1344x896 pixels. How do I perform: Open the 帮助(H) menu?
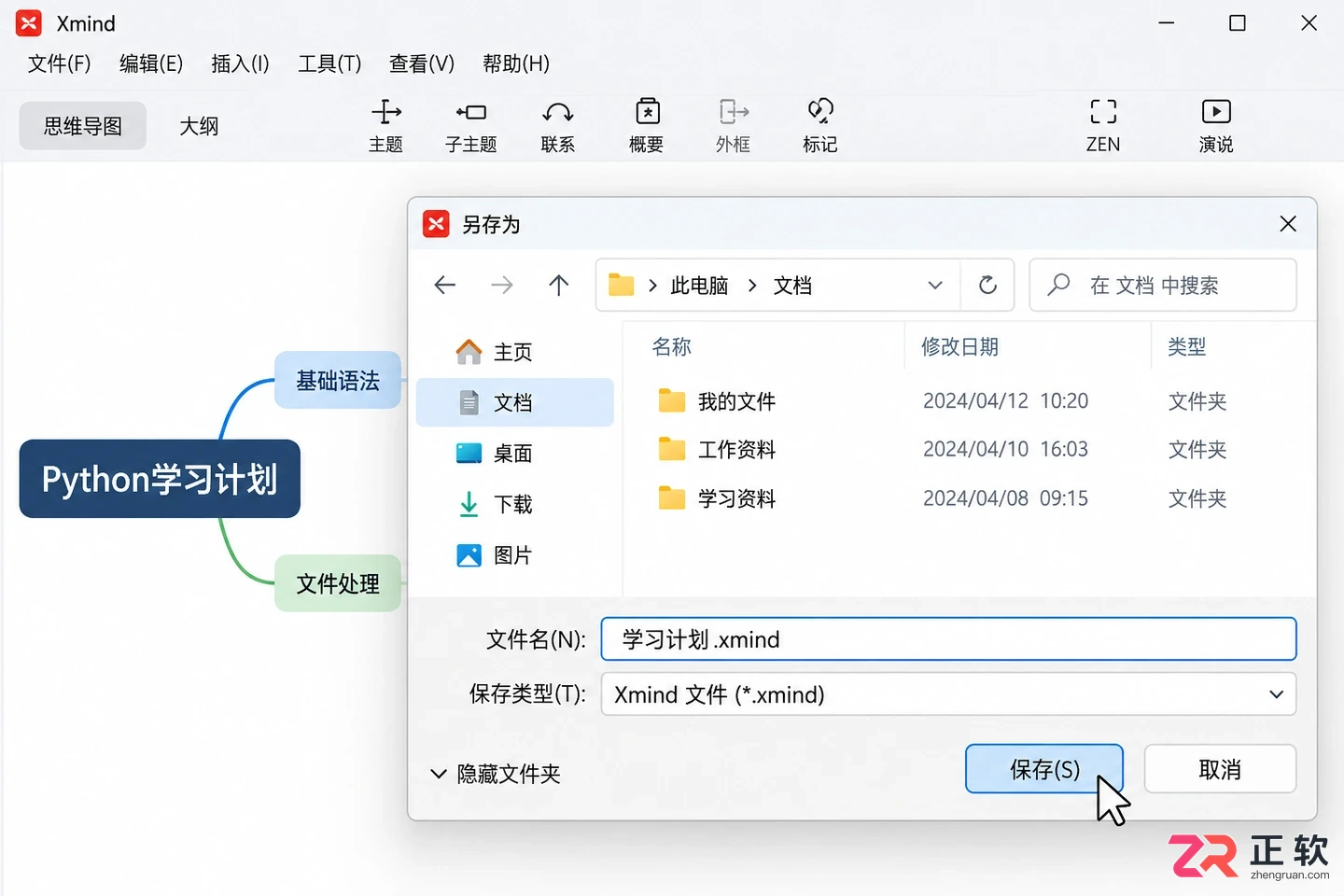coord(516,63)
